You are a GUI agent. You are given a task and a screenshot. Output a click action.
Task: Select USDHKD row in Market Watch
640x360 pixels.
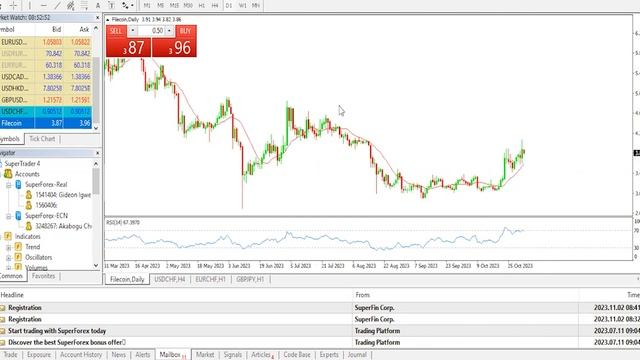(x=46, y=88)
